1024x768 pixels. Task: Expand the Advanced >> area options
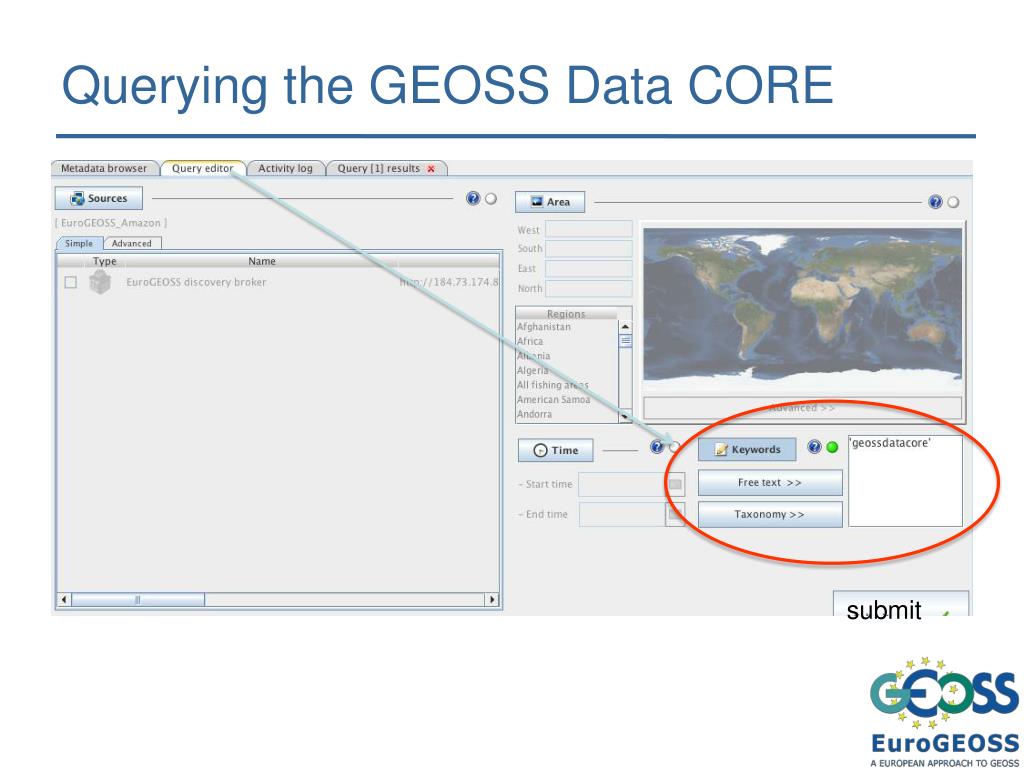point(803,408)
